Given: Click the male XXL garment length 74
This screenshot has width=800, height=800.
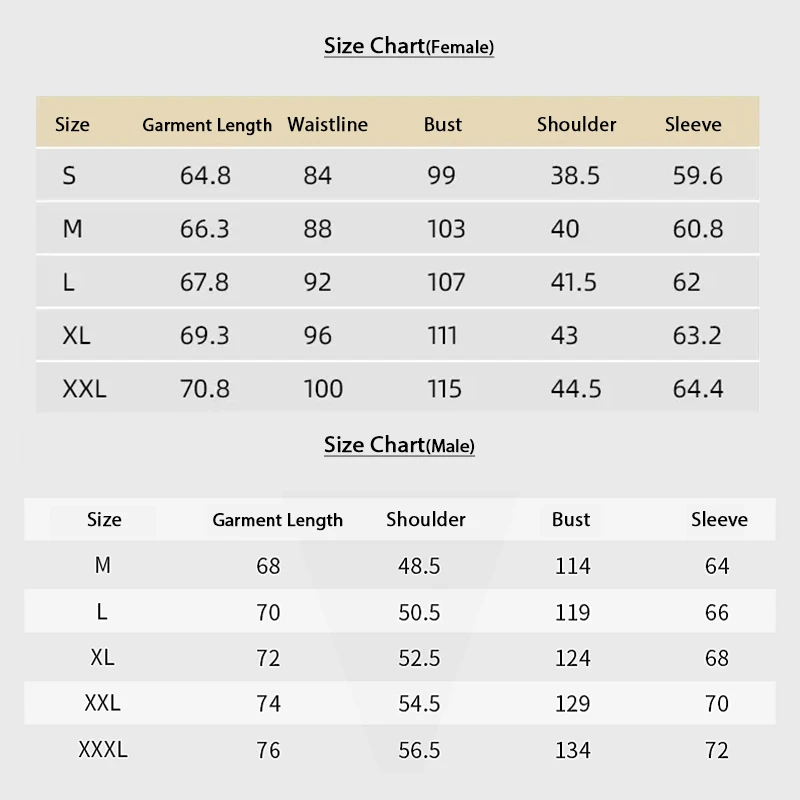Looking at the screenshot, I should pyautogui.click(x=268, y=704).
